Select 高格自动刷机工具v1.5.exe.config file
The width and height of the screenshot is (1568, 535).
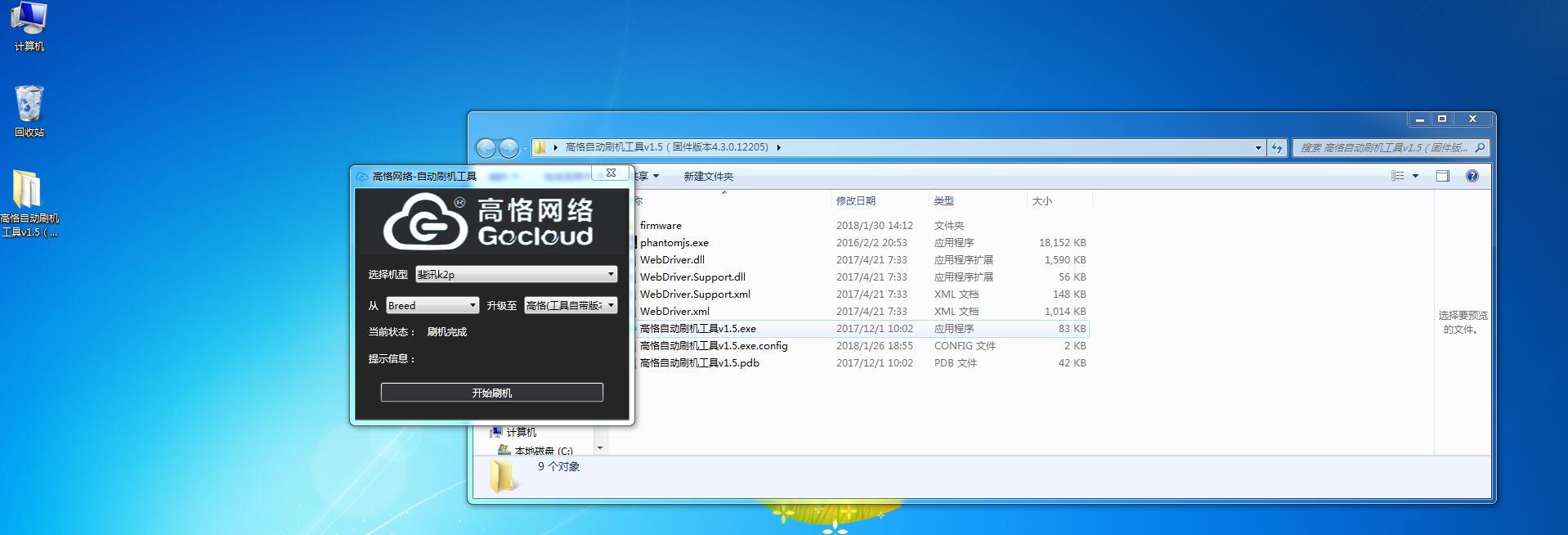pos(862,345)
